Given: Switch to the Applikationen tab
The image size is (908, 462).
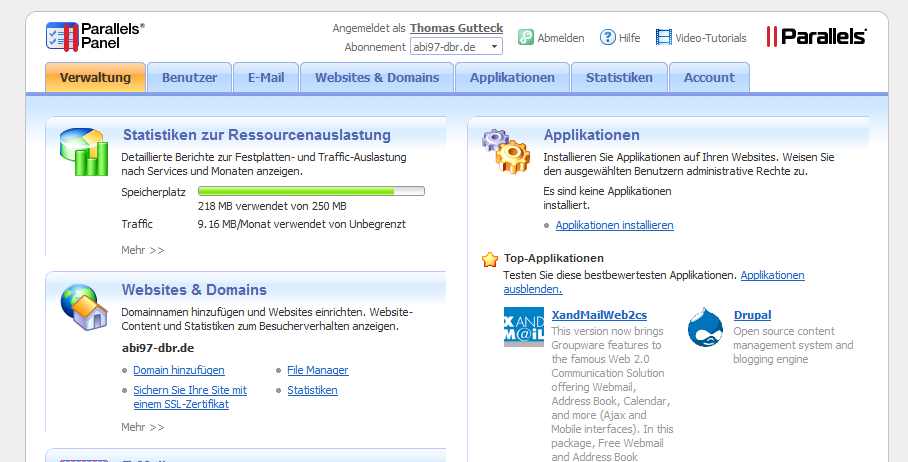Looking at the screenshot, I should click(x=512, y=78).
